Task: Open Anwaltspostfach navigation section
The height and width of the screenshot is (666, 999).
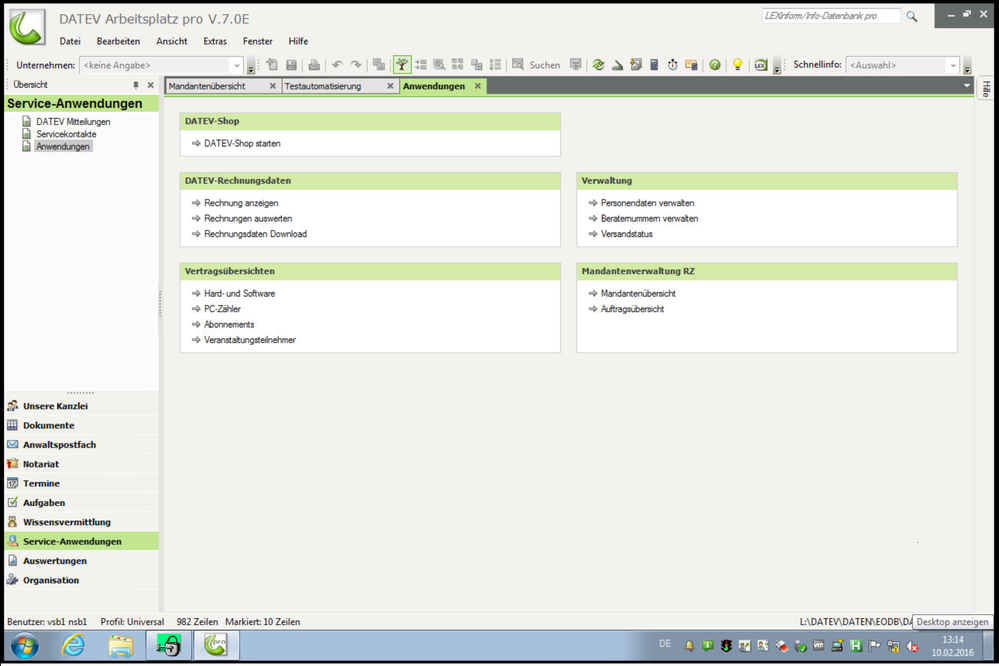Action: pos(82,444)
